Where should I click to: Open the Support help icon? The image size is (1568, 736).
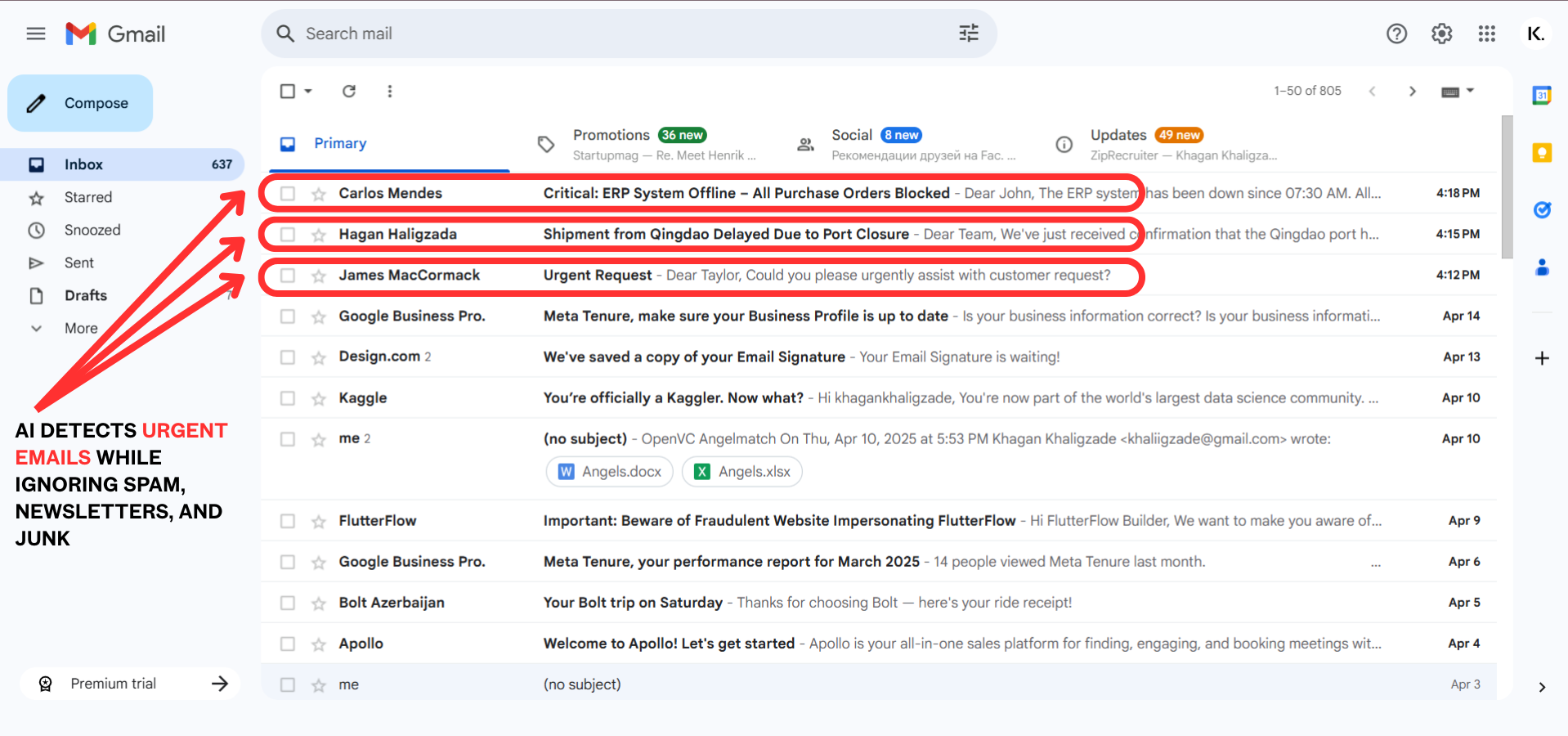(x=1396, y=34)
